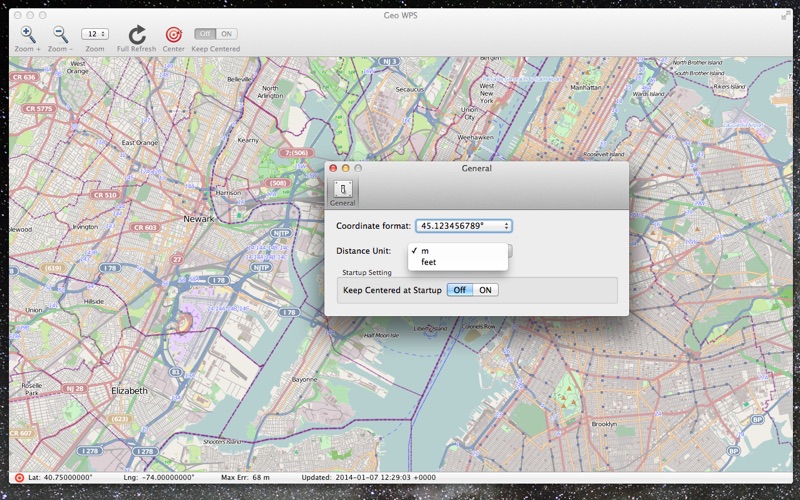Click the Secaucus label on the map
Viewport: 800px width, 500px height.
pos(410,89)
